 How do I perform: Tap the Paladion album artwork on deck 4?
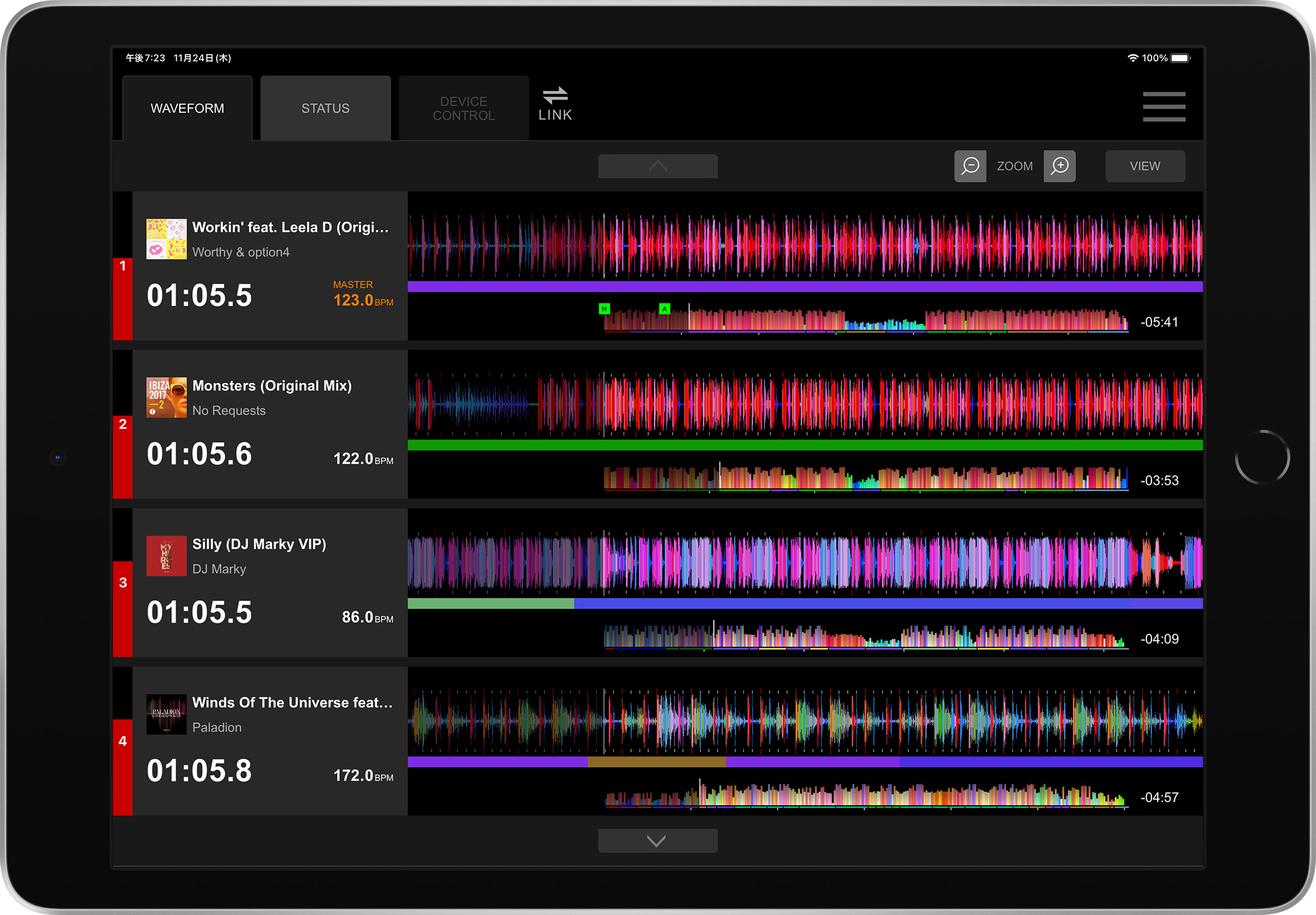166,714
